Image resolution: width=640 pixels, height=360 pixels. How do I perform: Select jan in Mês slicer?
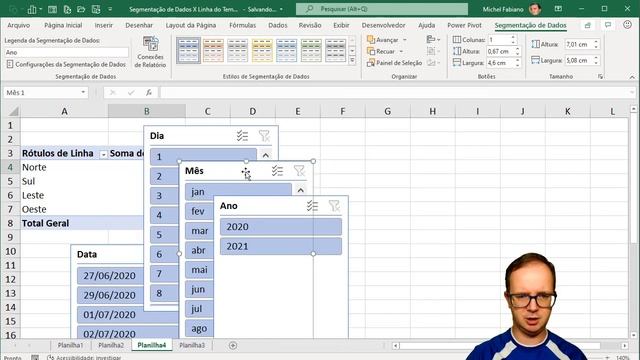click(238, 191)
